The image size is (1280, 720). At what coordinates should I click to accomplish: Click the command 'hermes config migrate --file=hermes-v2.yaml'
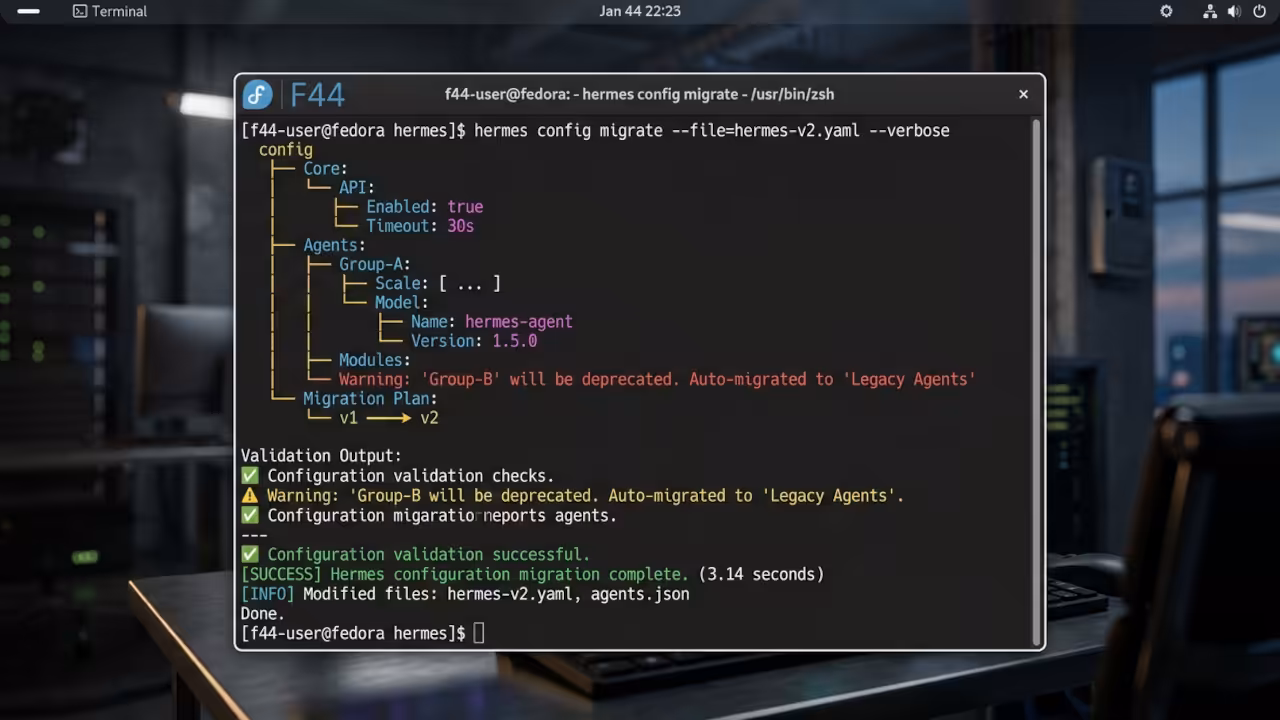667,130
